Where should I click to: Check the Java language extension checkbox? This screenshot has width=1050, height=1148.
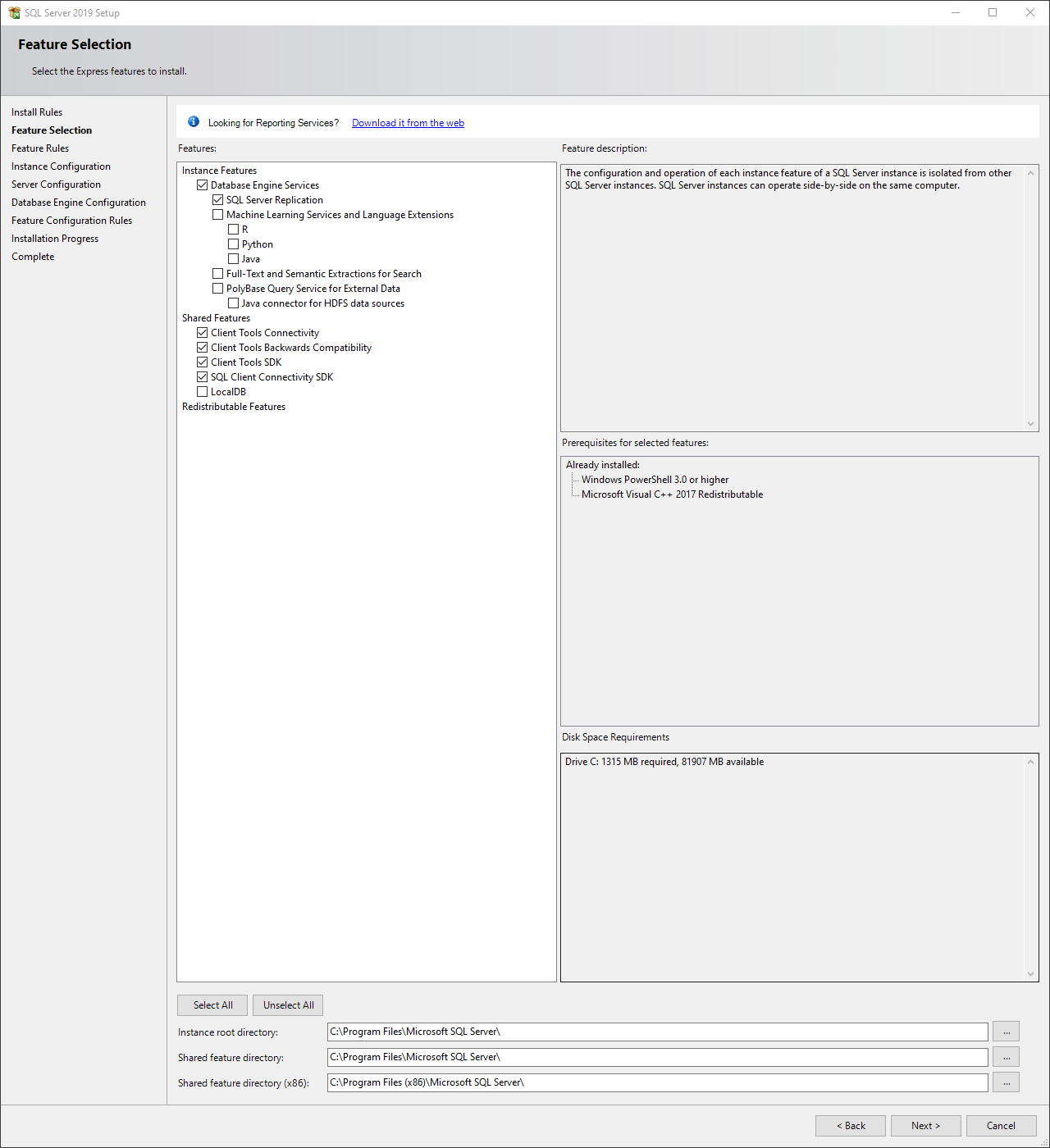(x=233, y=259)
